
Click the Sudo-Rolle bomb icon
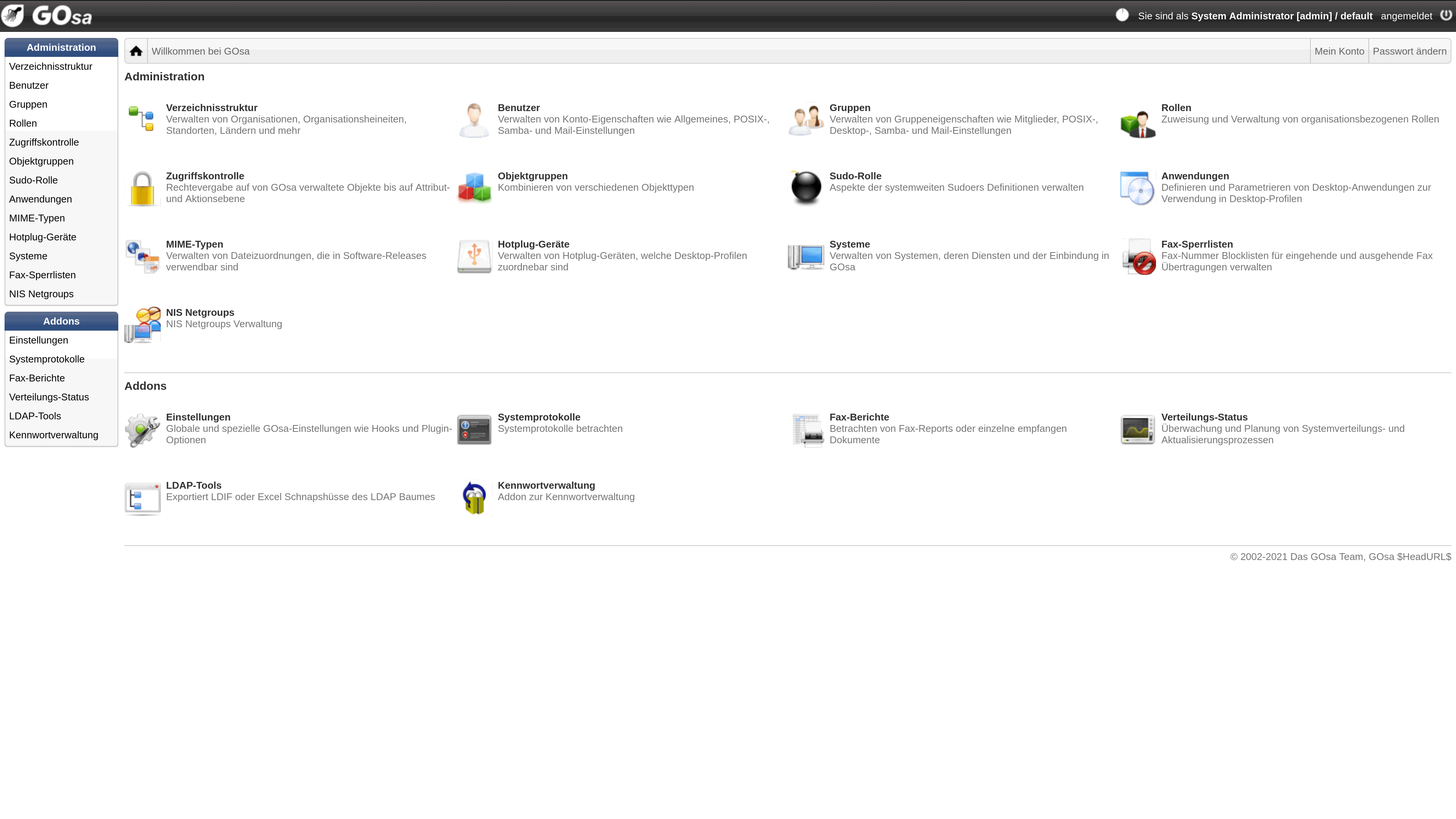pos(805,188)
